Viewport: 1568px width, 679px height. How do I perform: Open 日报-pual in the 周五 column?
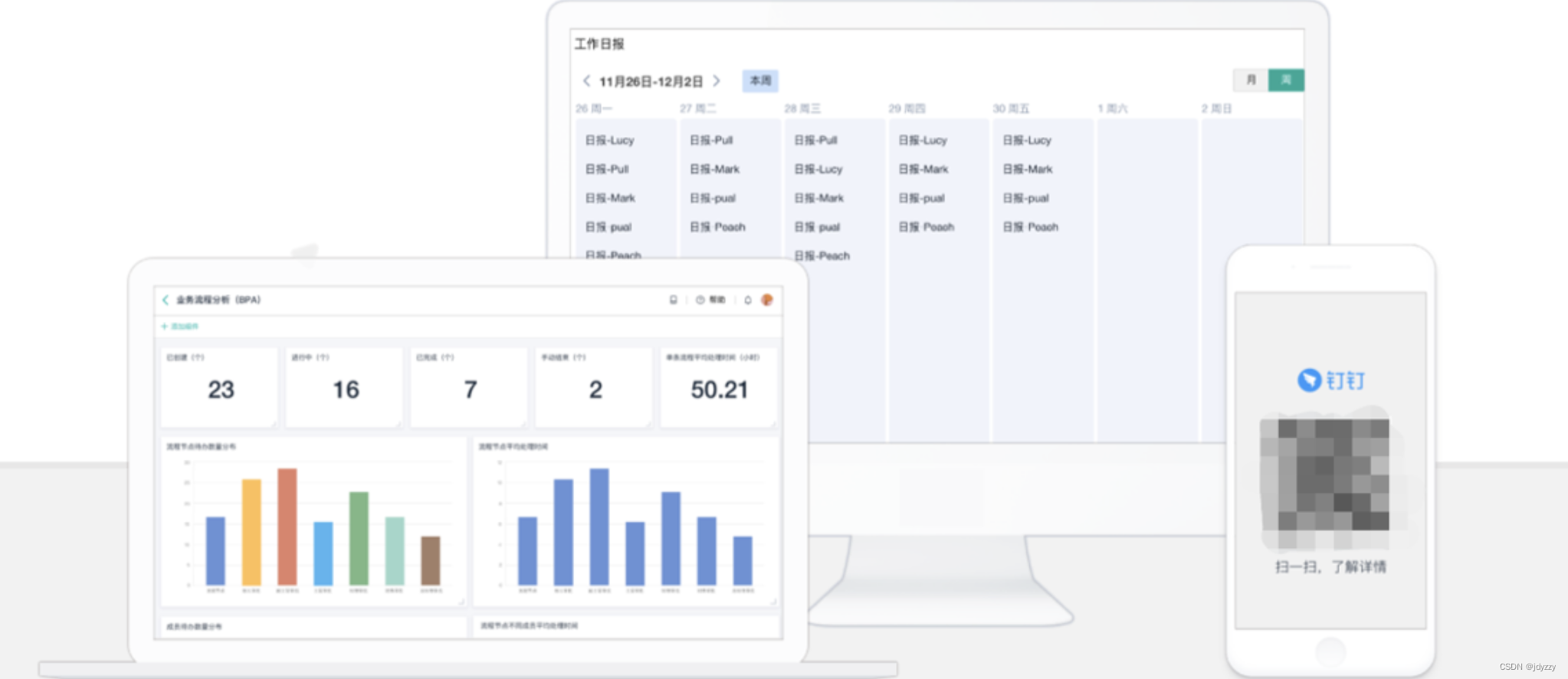[x=1026, y=198]
